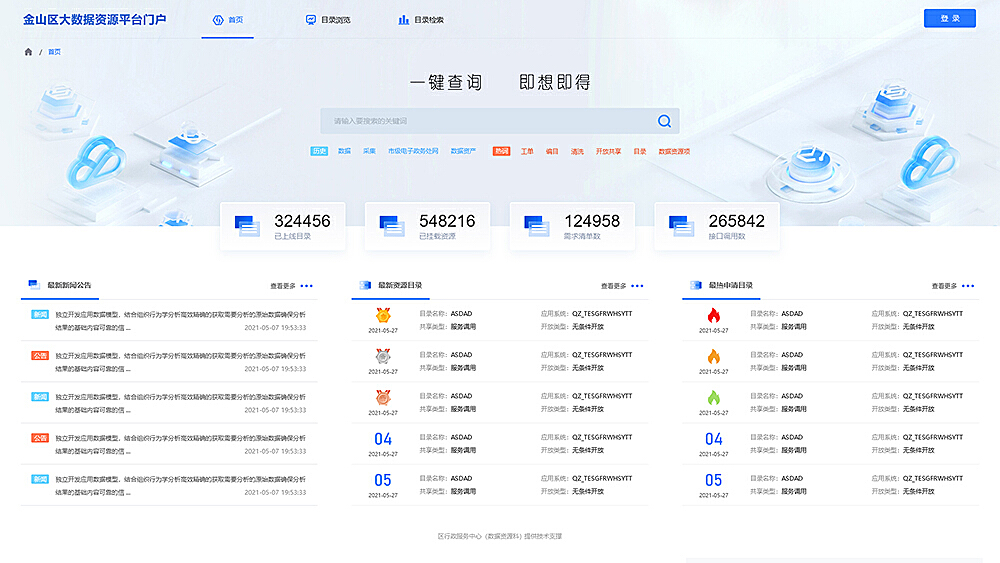Image resolution: width=1000 pixels, height=563 pixels.
Task: Click the magnifier search icon
Action: click(664, 121)
